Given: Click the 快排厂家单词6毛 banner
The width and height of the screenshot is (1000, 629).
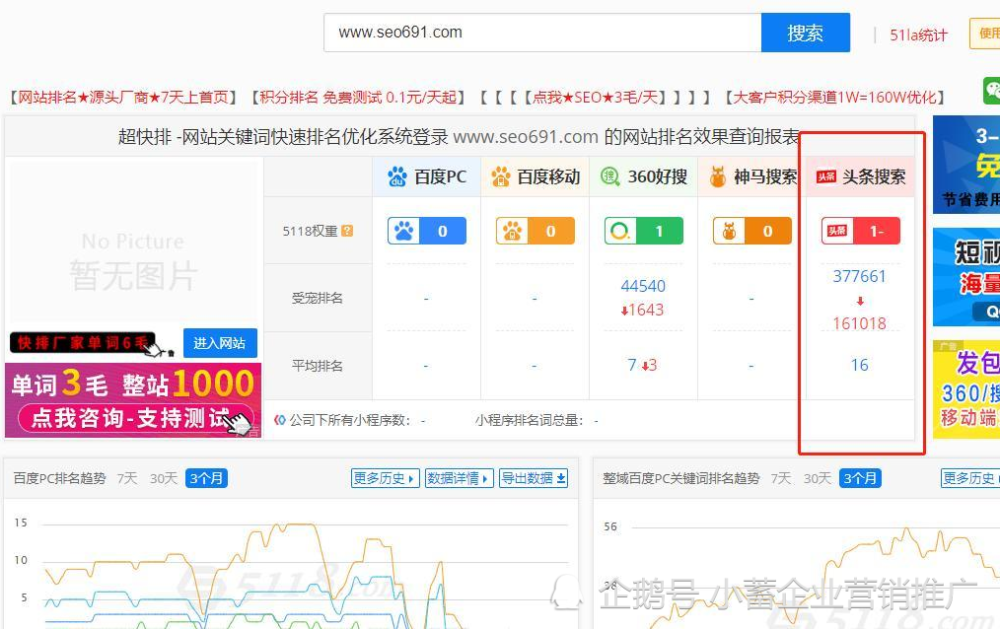Looking at the screenshot, I should 83,343.
